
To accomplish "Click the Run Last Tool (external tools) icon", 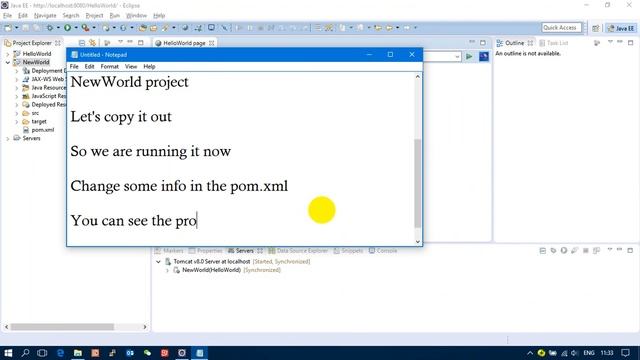I will click(x=85, y=28).
